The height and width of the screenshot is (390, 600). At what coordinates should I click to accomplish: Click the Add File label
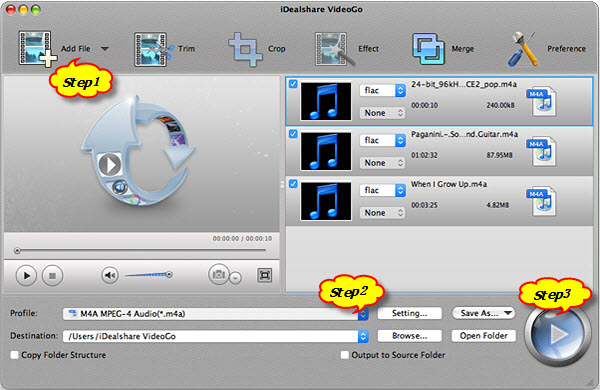point(76,49)
